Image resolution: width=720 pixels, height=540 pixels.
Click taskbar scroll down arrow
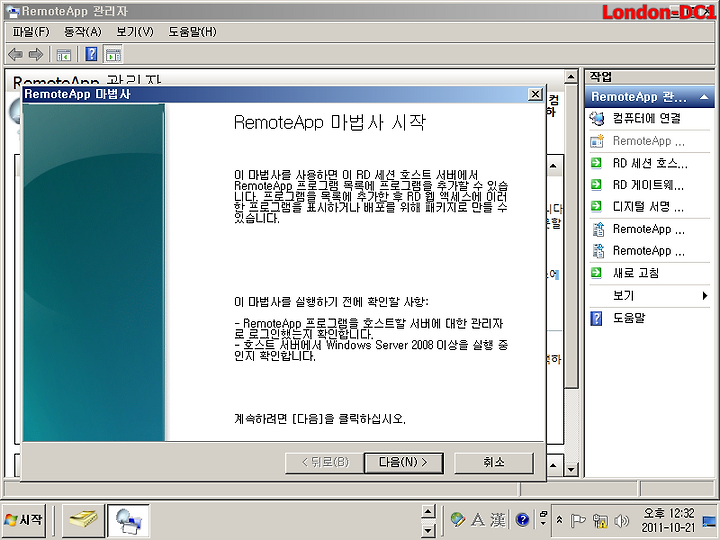click(x=428, y=530)
